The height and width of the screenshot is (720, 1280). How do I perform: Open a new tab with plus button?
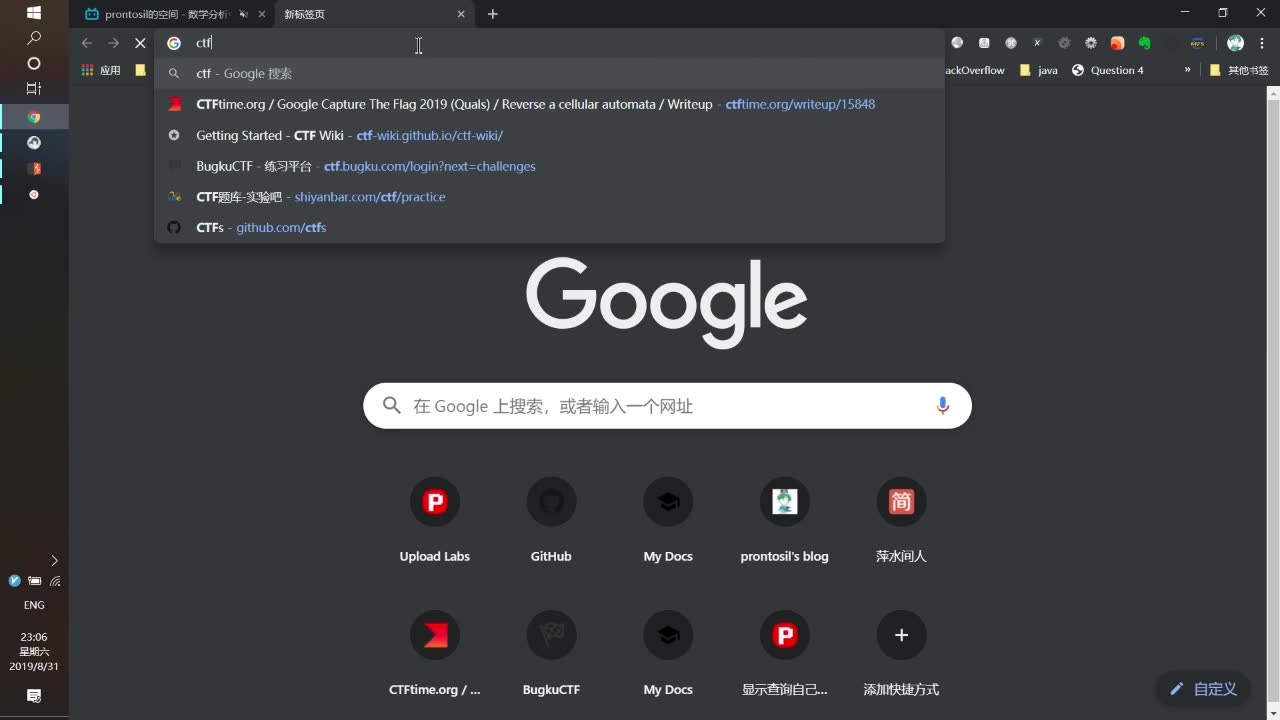(492, 14)
